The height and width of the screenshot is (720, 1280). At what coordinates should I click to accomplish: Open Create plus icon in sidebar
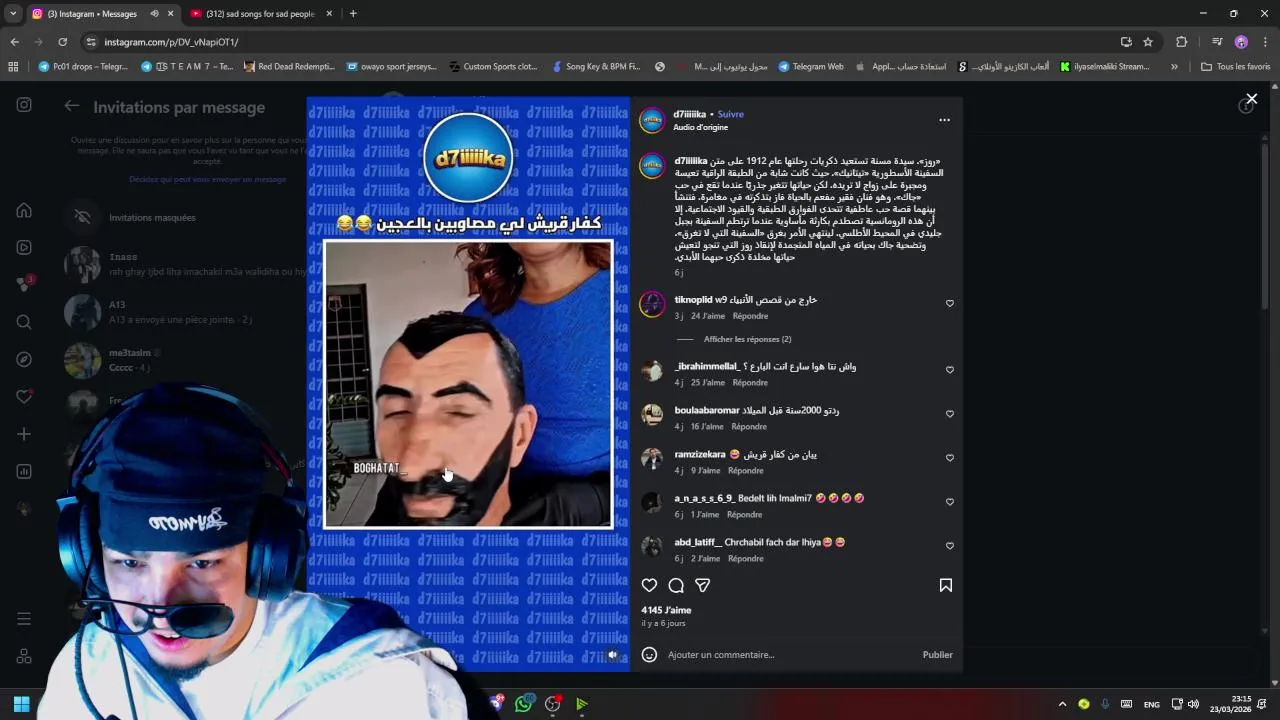click(24, 434)
